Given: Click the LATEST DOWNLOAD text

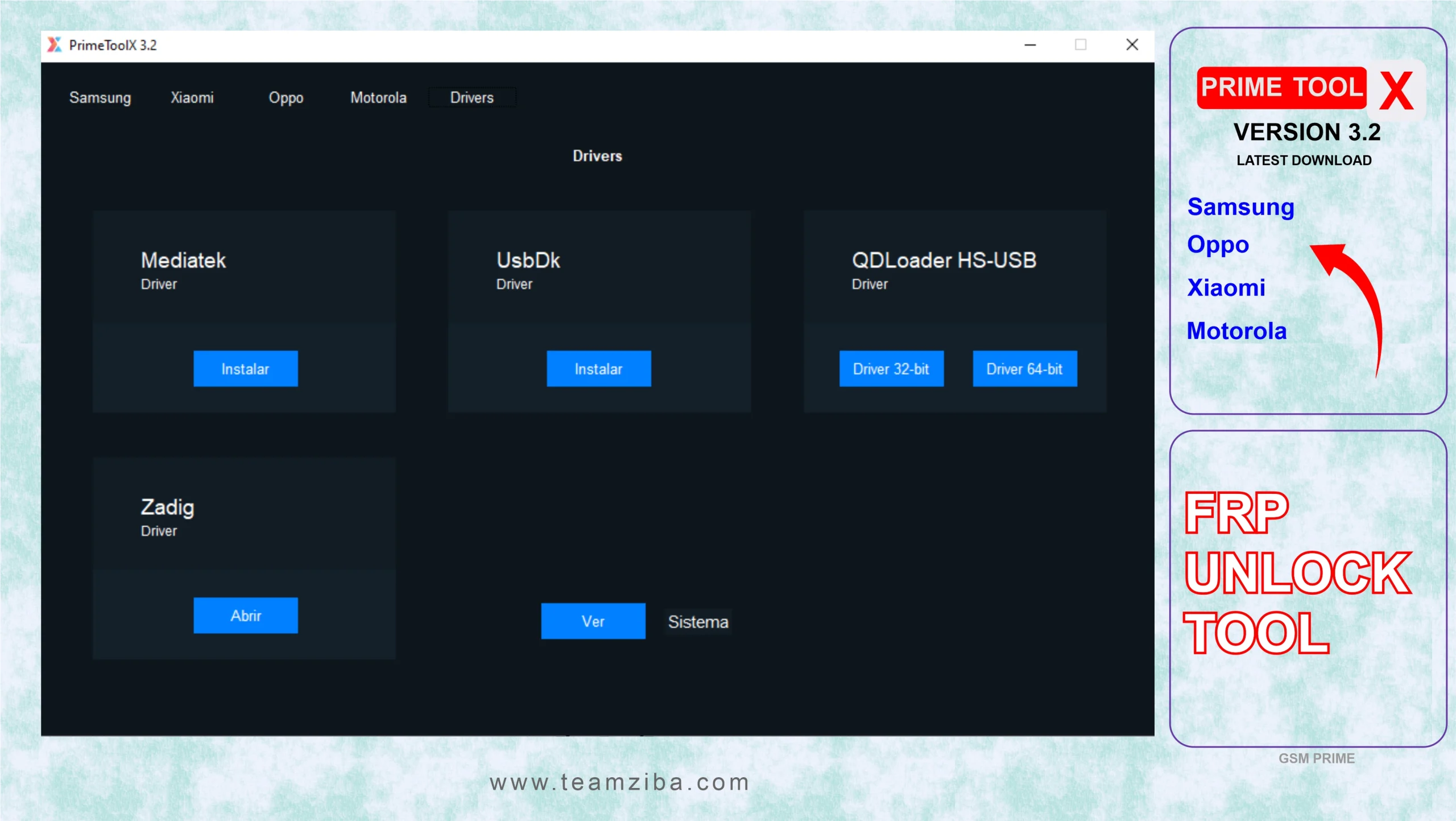Looking at the screenshot, I should pos(1304,160).
